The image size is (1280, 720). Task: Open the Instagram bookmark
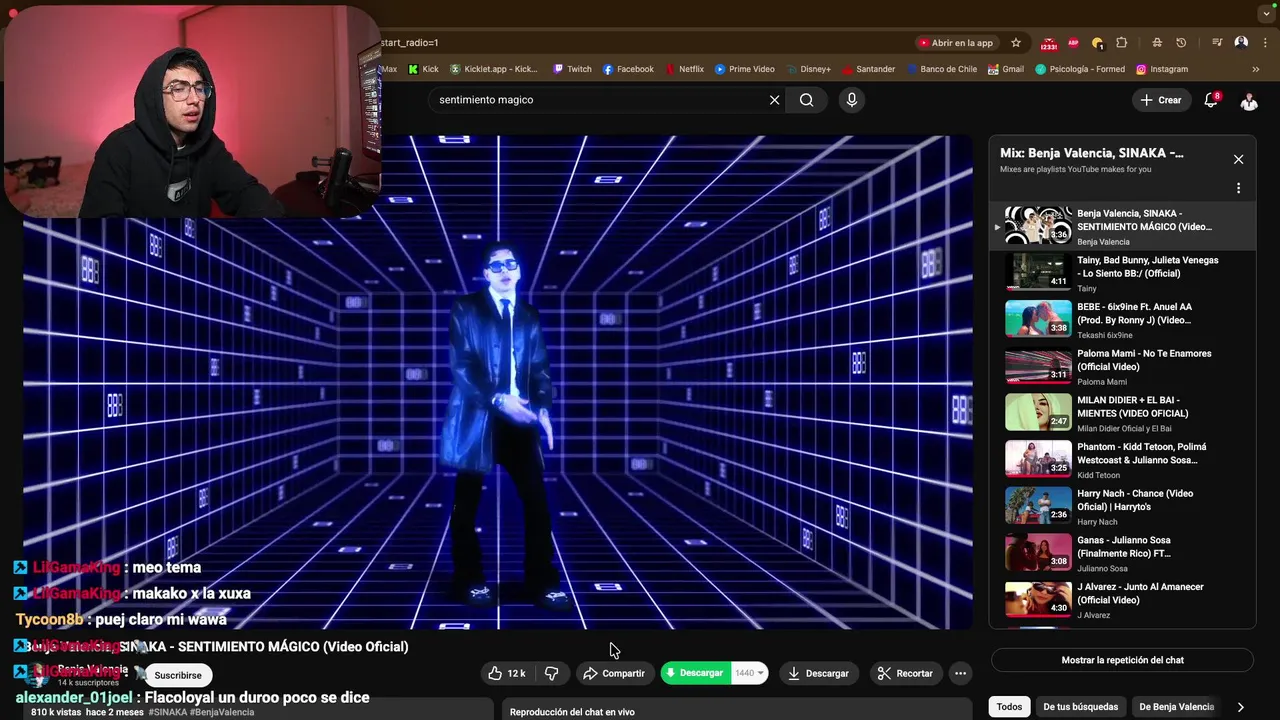[1162, 69]
